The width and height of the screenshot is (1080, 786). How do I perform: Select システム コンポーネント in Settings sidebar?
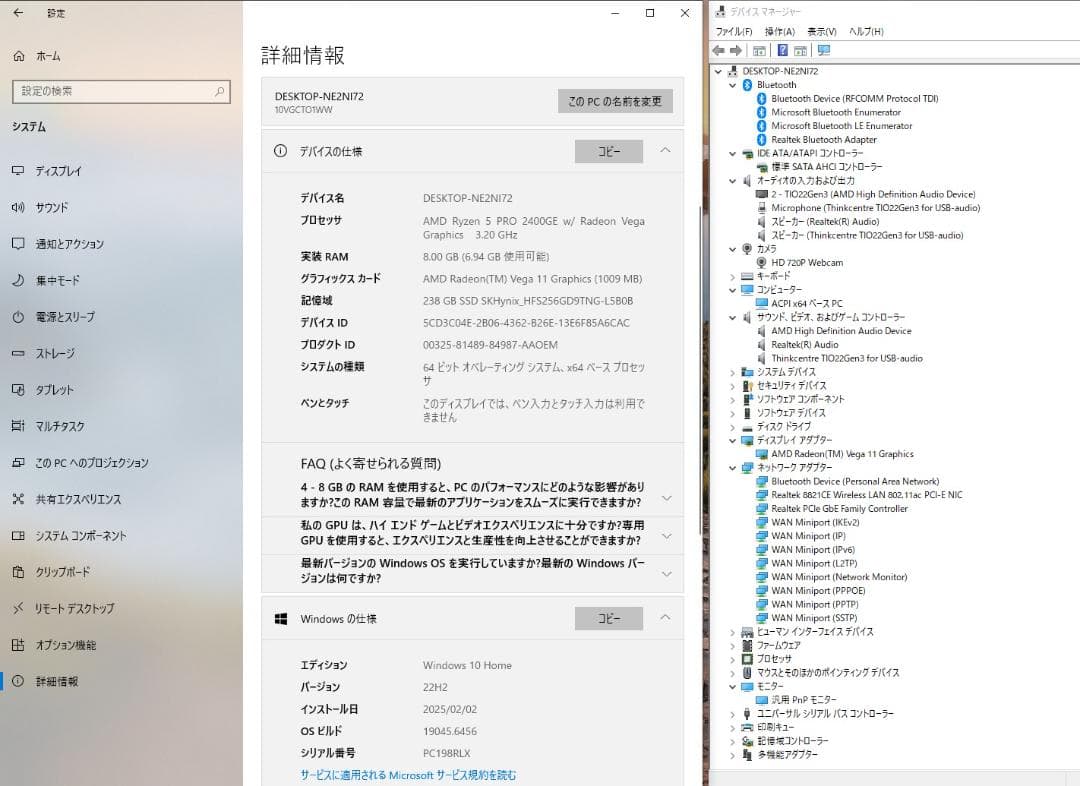pyautogui.click(x=121, y=535)
